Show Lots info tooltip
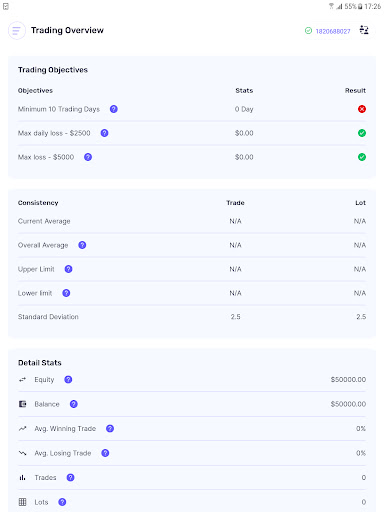The image size is (384, 512). click(62, 502)
